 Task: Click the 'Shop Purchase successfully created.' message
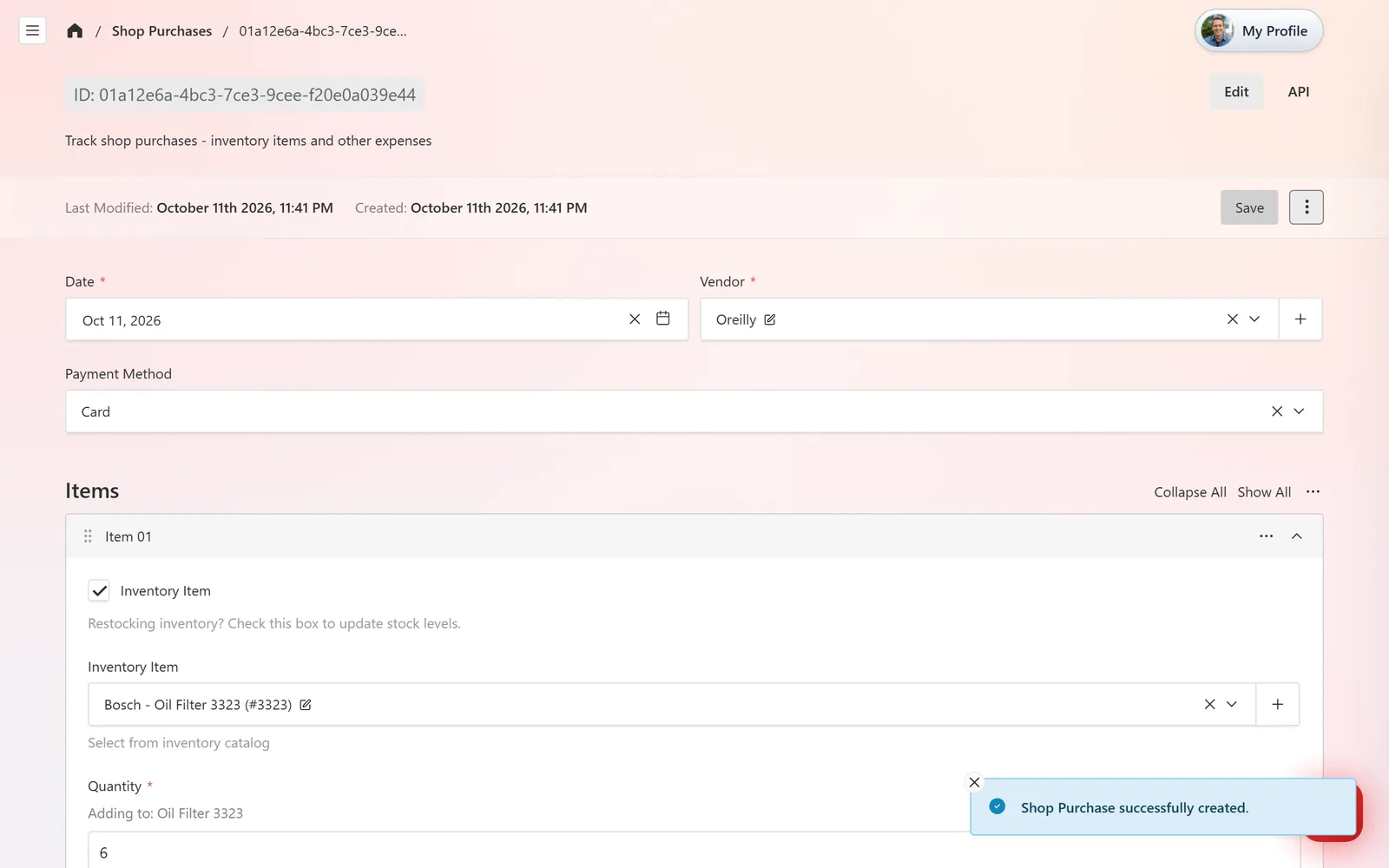[1135, 807]
